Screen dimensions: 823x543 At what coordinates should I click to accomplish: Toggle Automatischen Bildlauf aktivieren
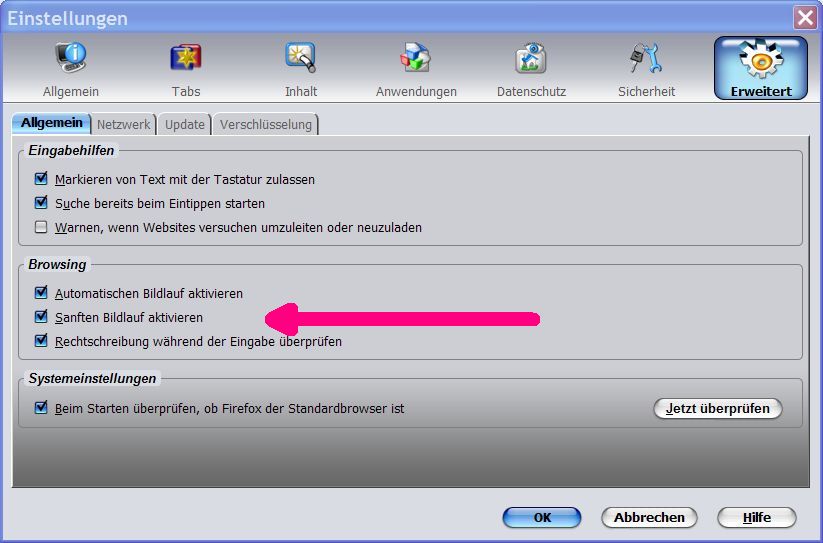(41, 293)
